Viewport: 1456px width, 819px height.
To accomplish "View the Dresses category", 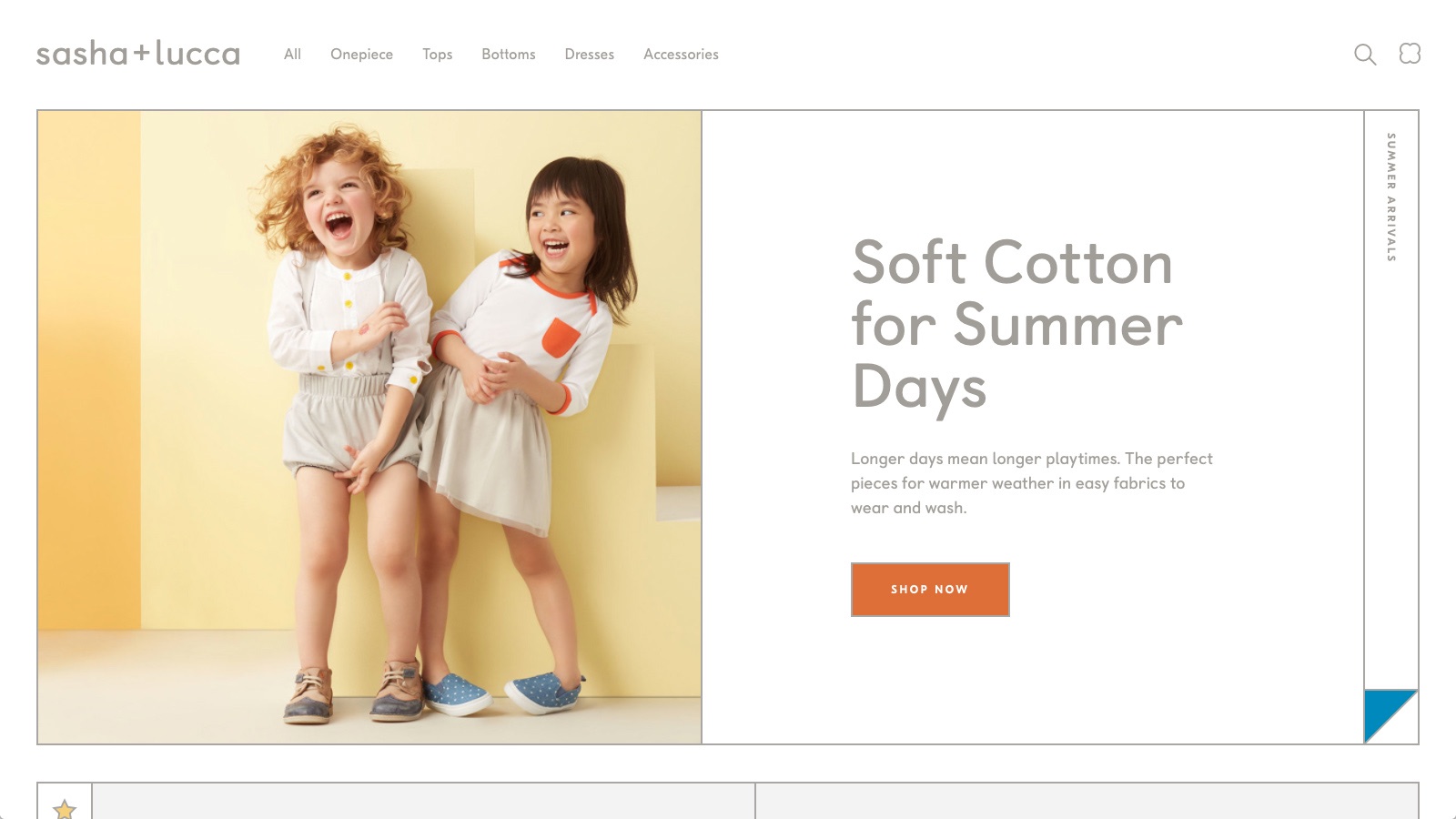I will click(590, 55).
